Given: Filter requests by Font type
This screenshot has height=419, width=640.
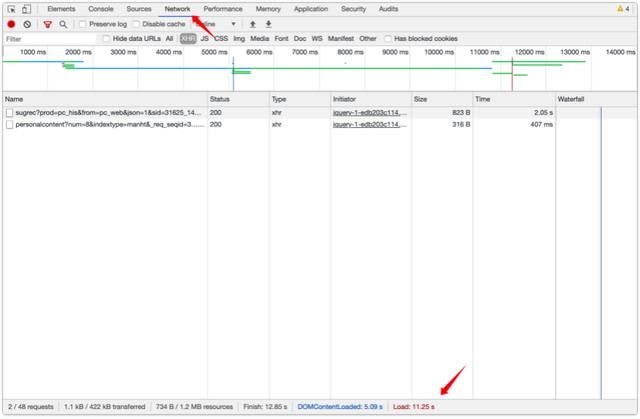Looking at the screenshot, I should coord(282,39).
